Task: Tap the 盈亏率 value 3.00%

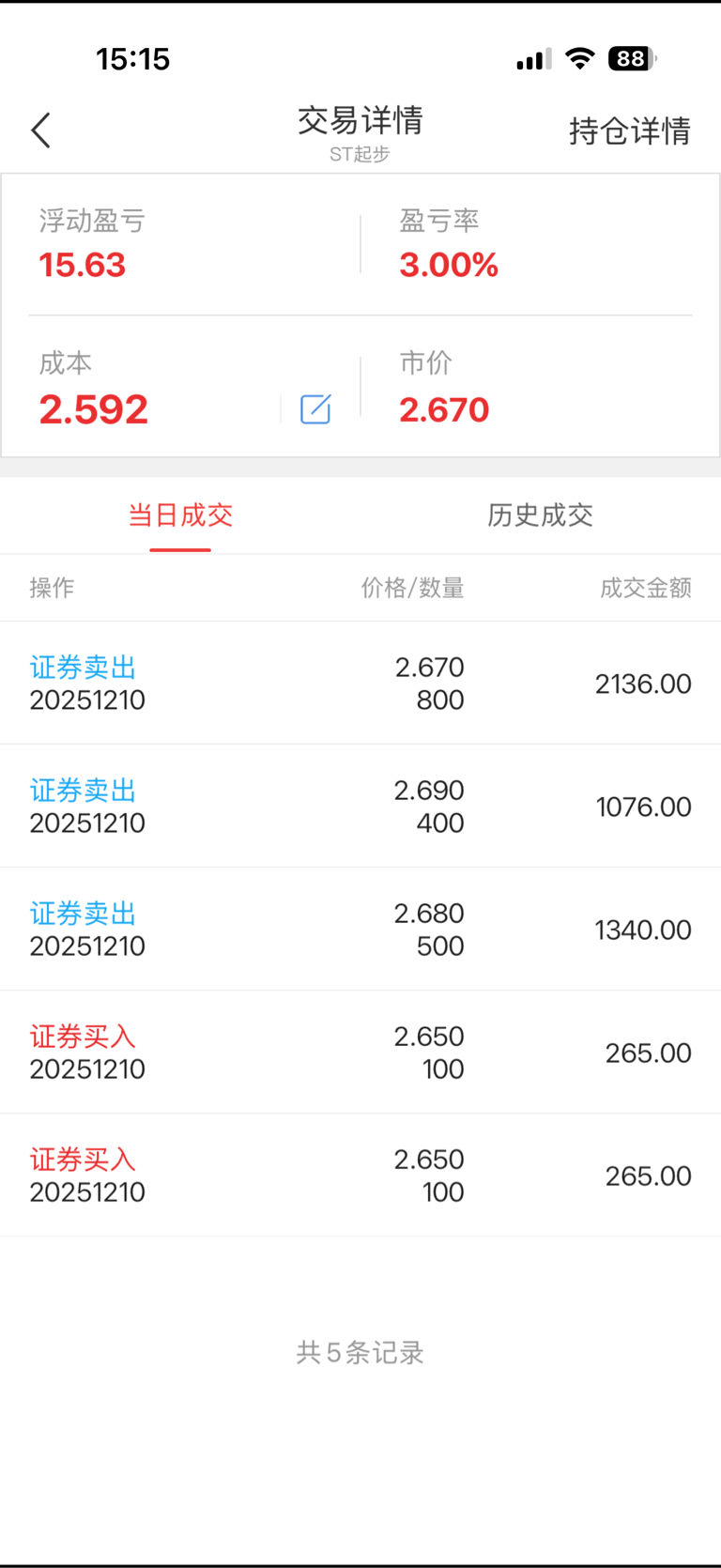Action: pyautogui.click(x=449, y=265)
